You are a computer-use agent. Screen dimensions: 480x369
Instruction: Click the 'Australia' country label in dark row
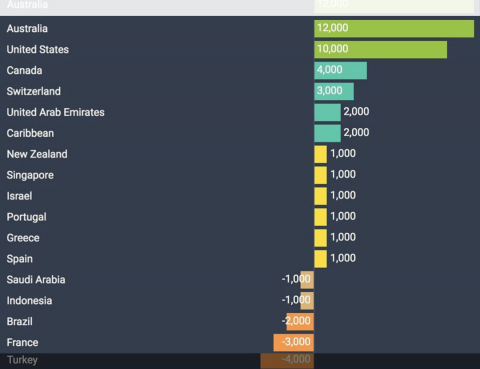27,29
